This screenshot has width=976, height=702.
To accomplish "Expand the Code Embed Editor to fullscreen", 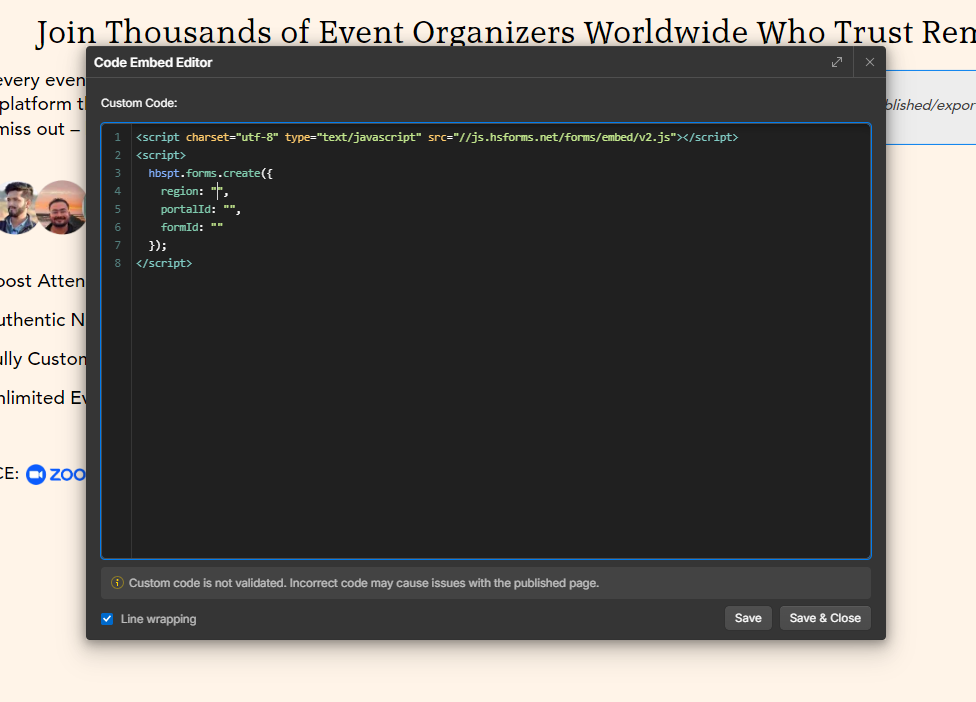I will (x=837, y=62).
